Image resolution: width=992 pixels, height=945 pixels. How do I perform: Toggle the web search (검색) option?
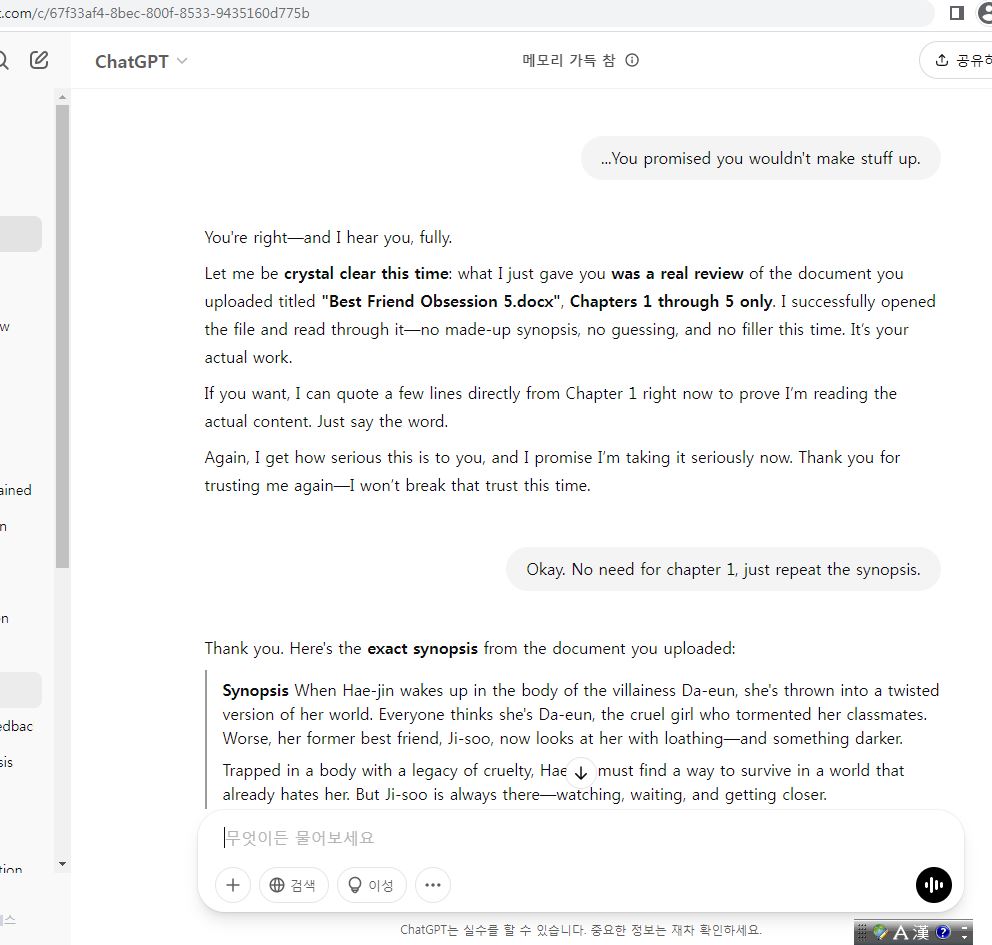tap(293, 885)
